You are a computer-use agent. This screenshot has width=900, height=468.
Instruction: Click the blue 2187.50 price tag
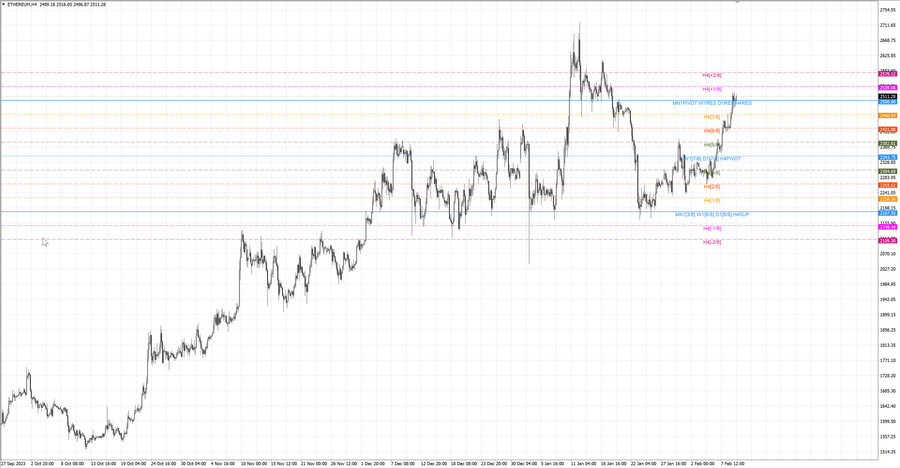coord(886,213)
